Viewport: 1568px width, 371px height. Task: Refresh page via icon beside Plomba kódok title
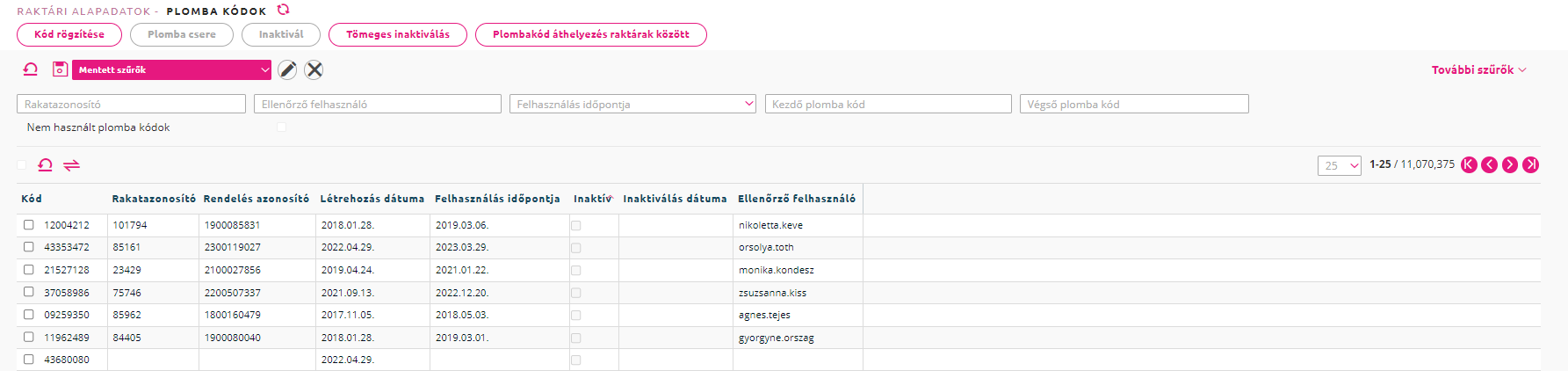tap(283, 10)
